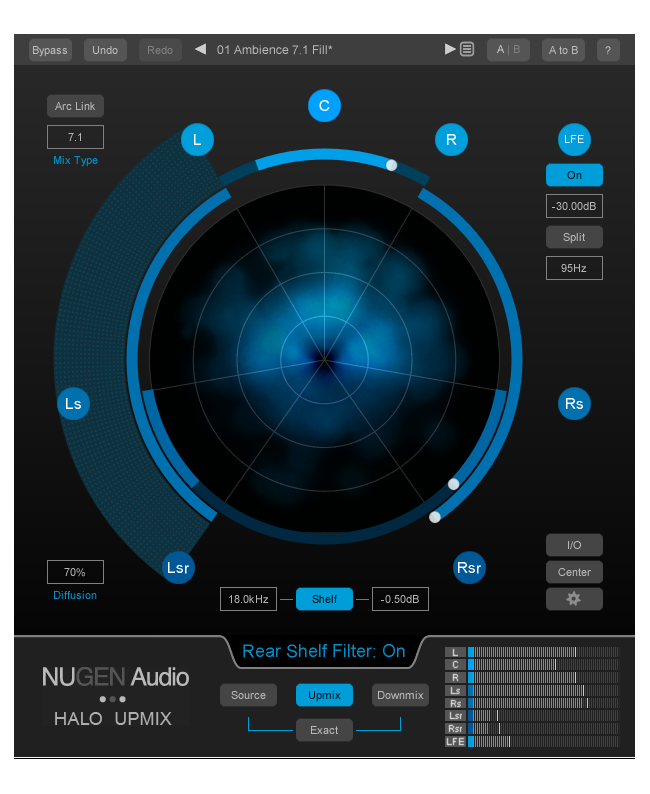
Task: Edit the 18.0kHz shelf frequency field
Action: [x=248, y=599]
